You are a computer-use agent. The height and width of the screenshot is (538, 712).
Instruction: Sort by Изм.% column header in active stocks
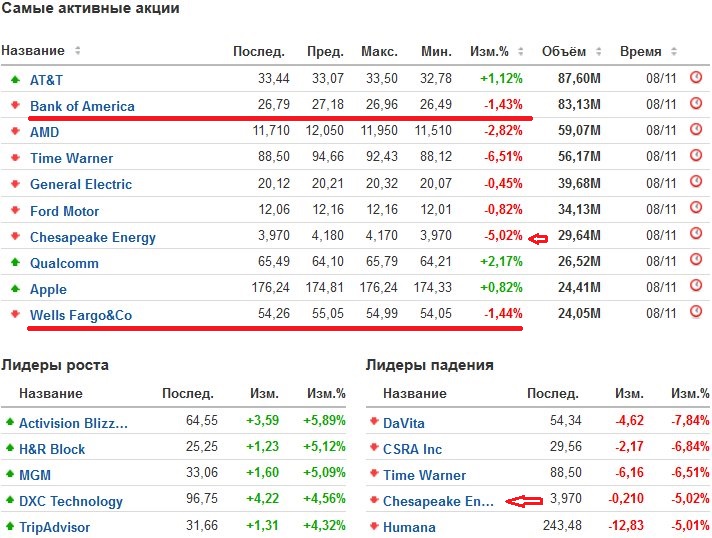click(489, 51)
